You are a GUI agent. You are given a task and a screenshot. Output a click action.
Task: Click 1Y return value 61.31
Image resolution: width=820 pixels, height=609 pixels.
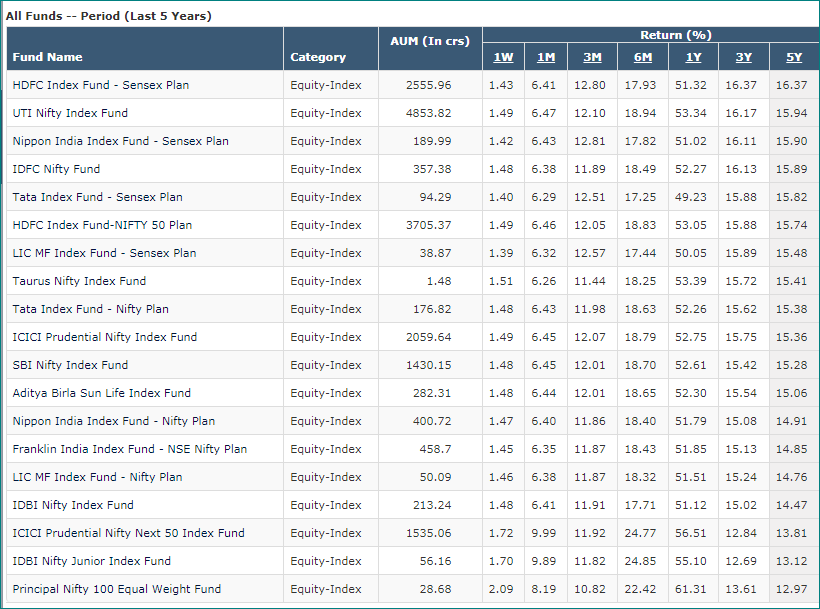[690, 589]
